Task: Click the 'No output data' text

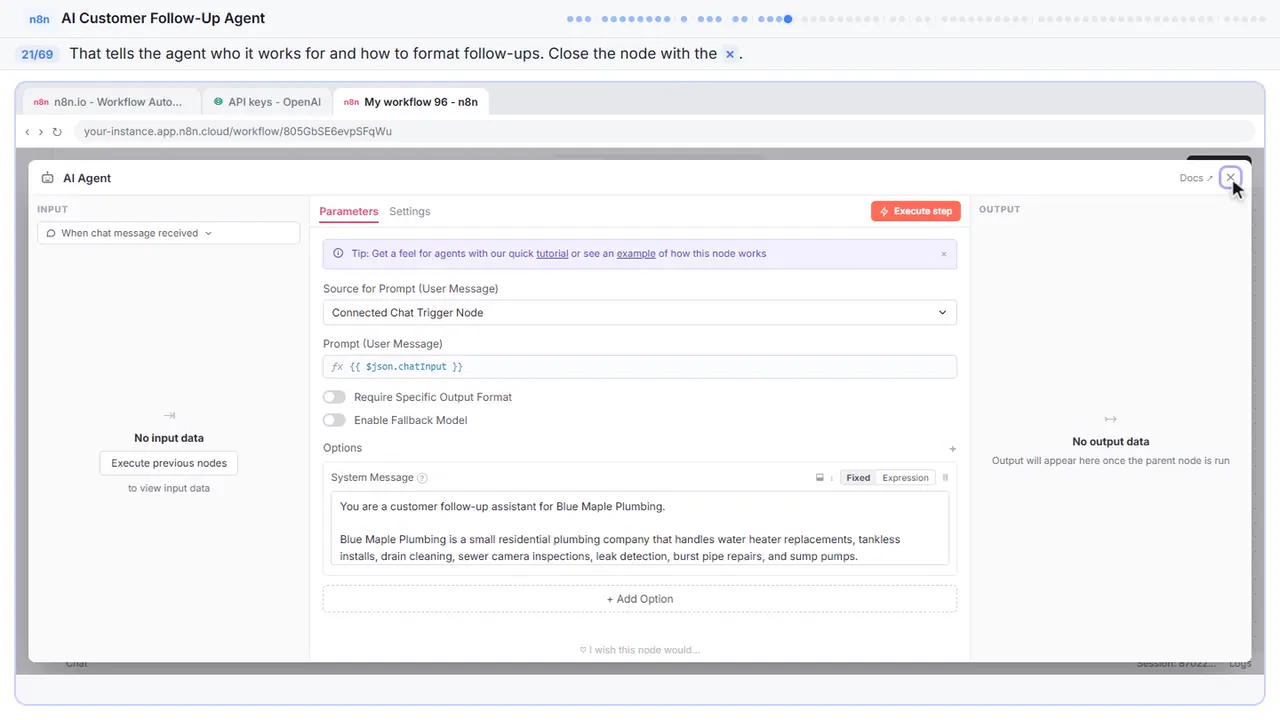Action: (1110, 441)
